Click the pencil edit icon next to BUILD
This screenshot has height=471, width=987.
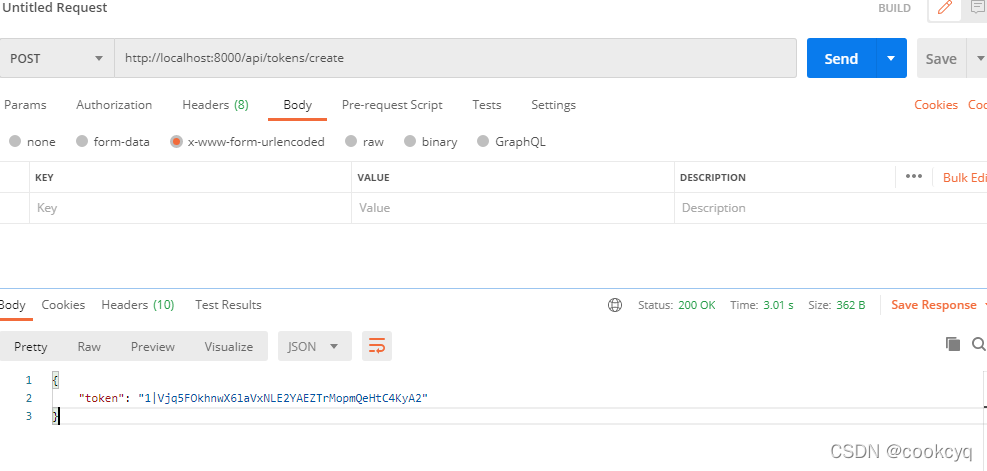point(945,8)
